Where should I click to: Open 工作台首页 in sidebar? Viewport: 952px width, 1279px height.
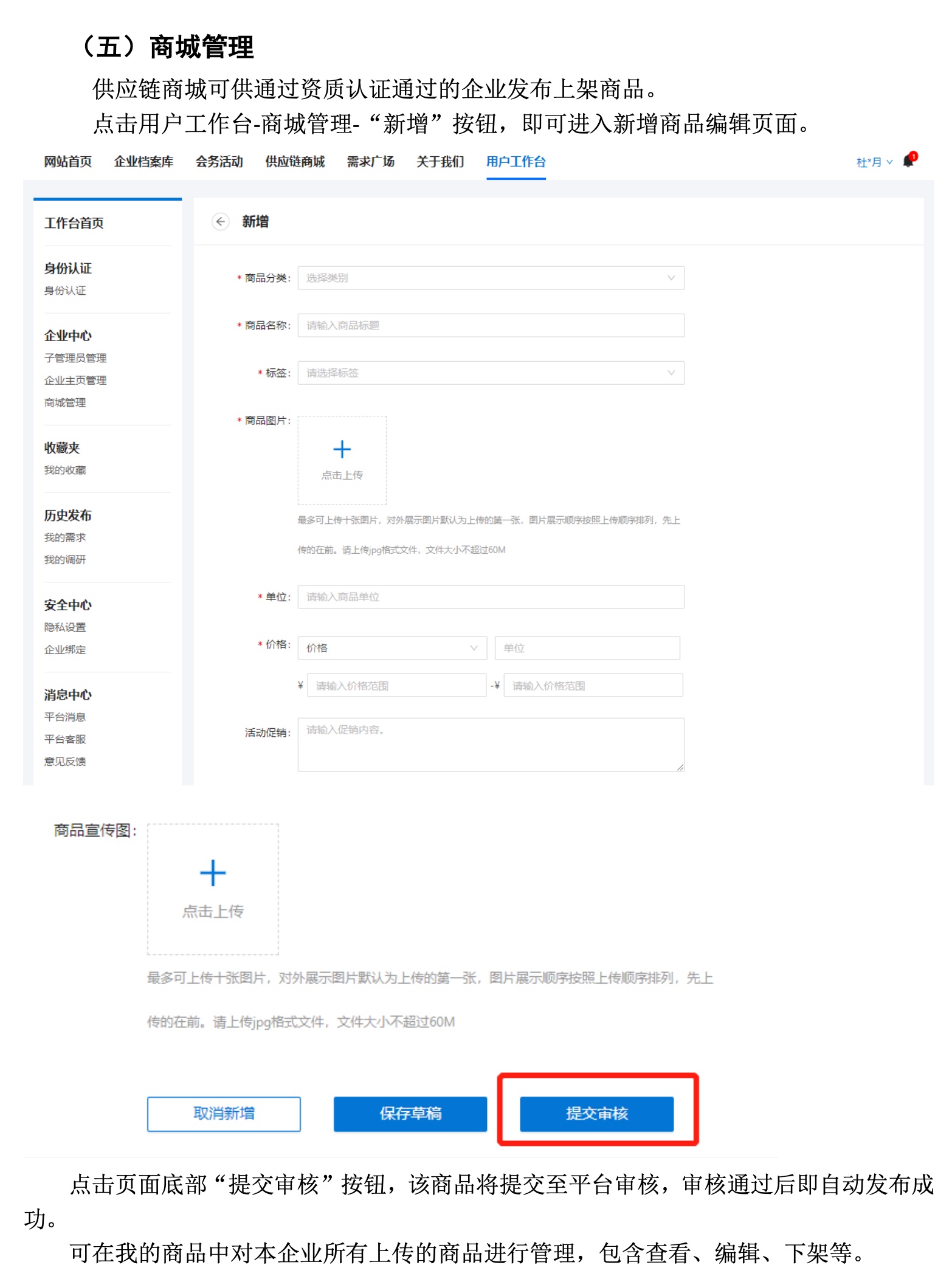(x=74, y=223)
